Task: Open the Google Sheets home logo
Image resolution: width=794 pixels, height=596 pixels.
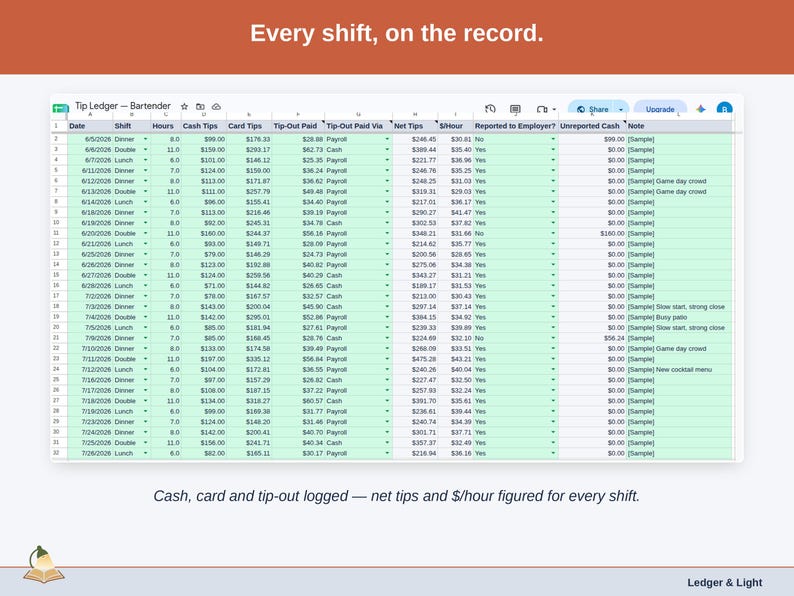Action: tap(61, 108)
